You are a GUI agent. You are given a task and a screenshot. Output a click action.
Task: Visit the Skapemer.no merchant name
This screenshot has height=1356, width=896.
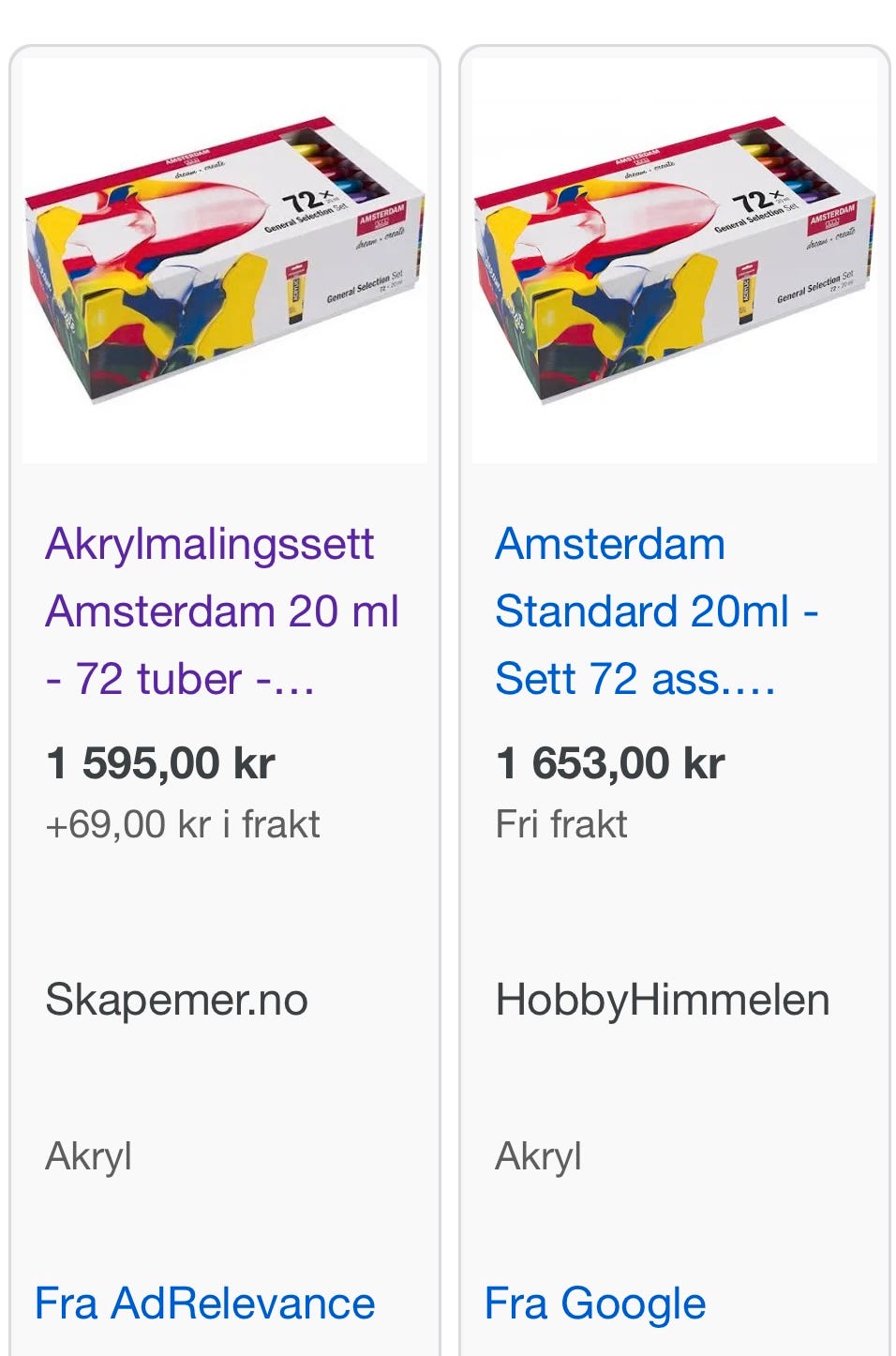[x=176, y=1000]
